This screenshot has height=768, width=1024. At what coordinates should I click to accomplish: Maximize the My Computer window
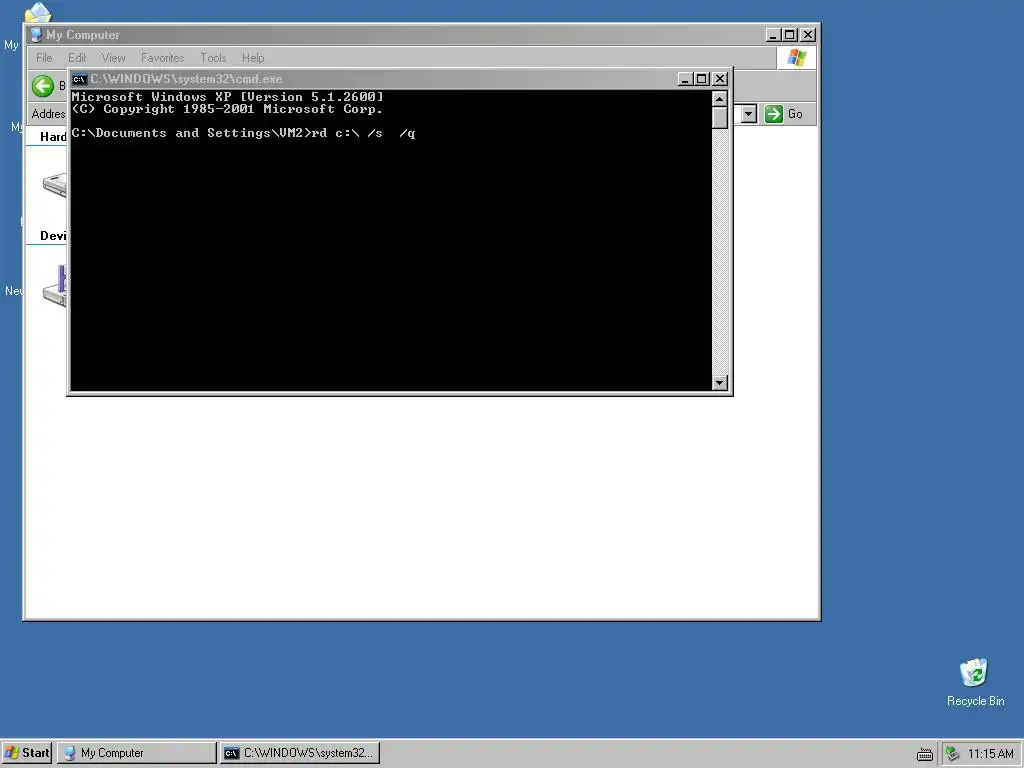(790, 35)
